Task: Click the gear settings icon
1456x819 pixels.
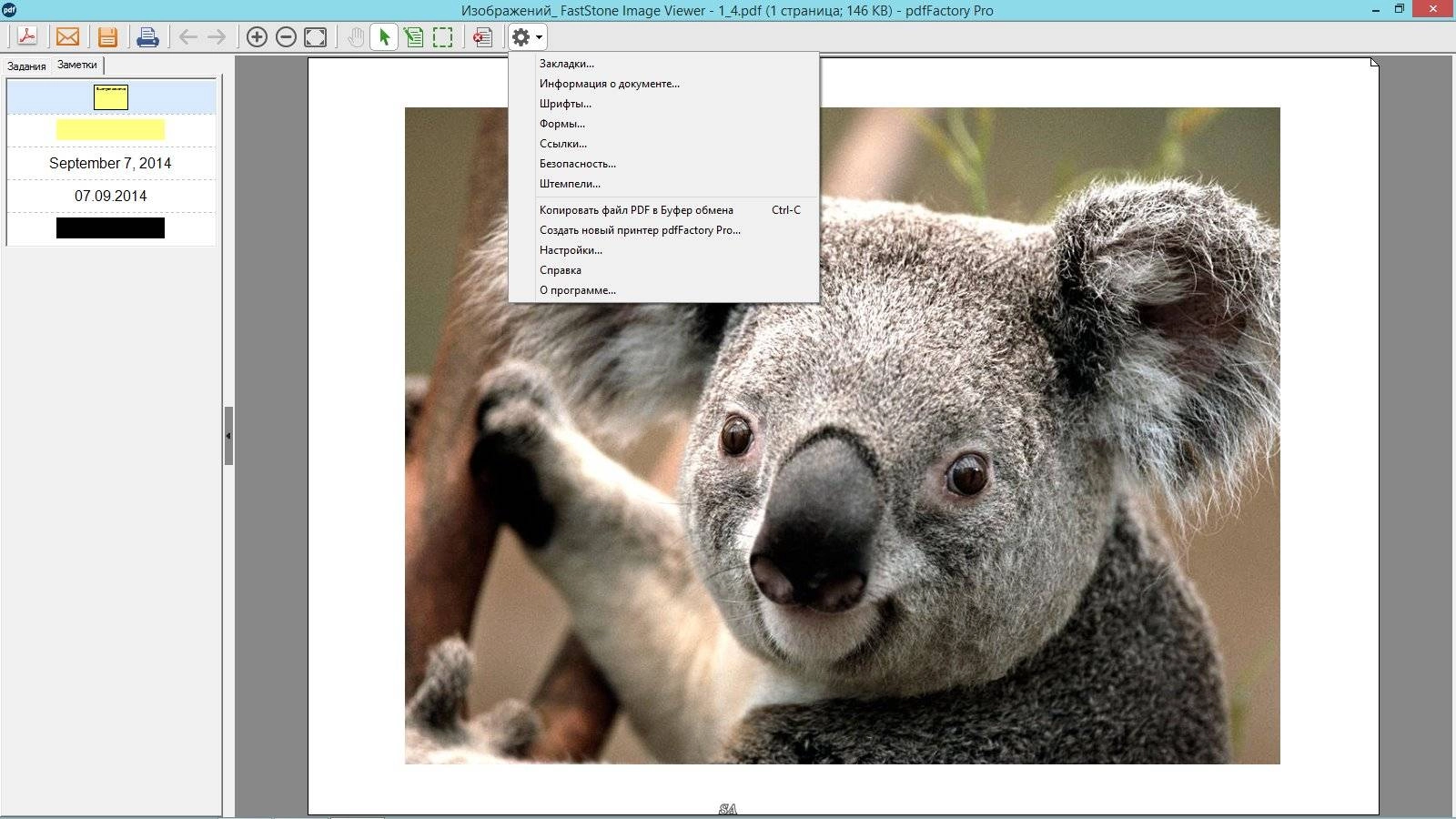Action: tap(521, 37)
